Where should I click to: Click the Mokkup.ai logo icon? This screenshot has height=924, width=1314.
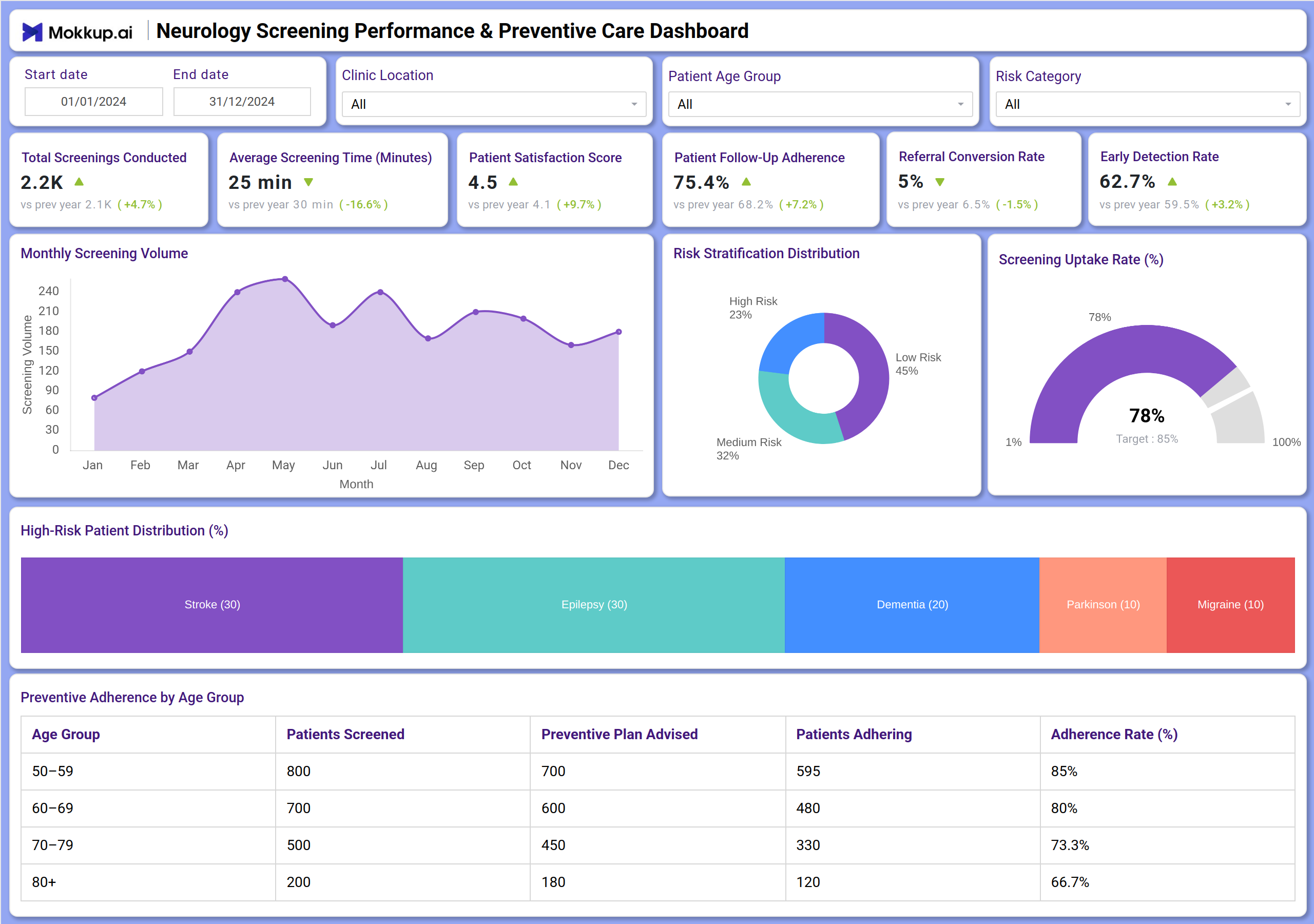pos(32,32)
